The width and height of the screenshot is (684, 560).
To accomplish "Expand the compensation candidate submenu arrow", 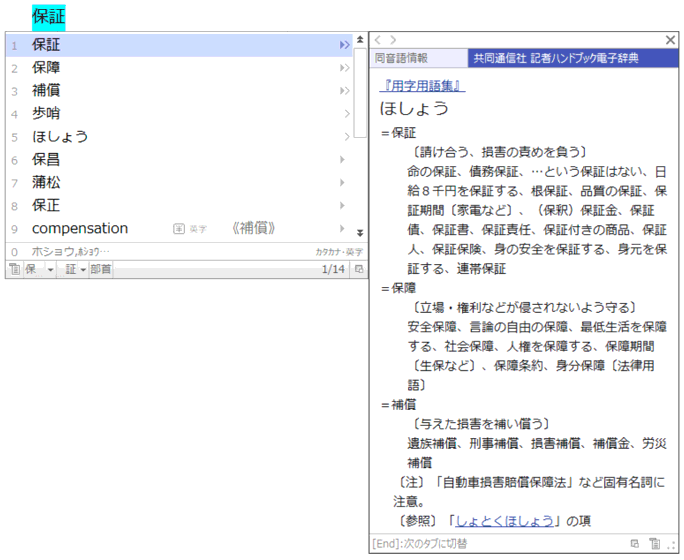I will 342,229.
